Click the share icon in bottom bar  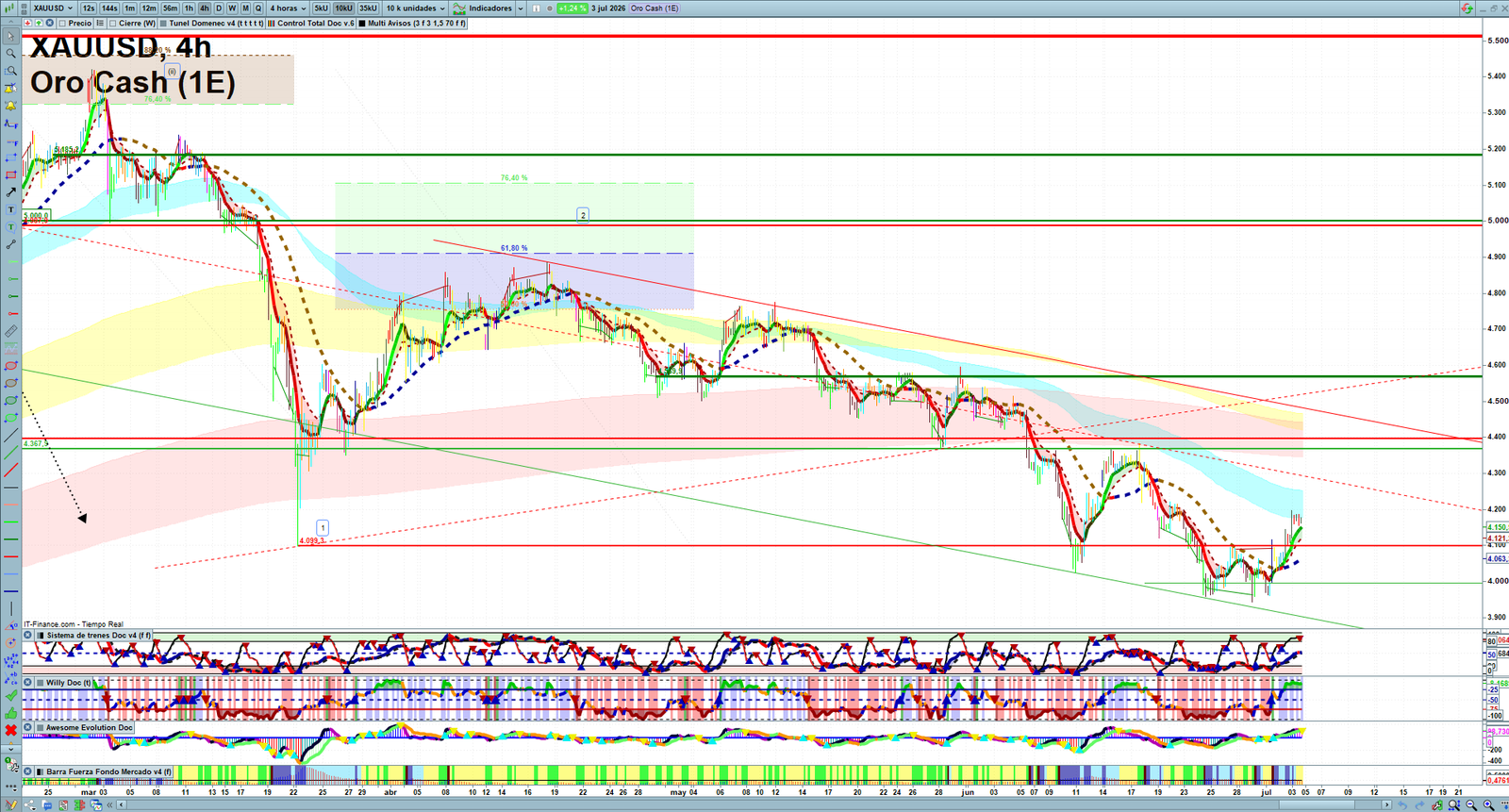29,804
